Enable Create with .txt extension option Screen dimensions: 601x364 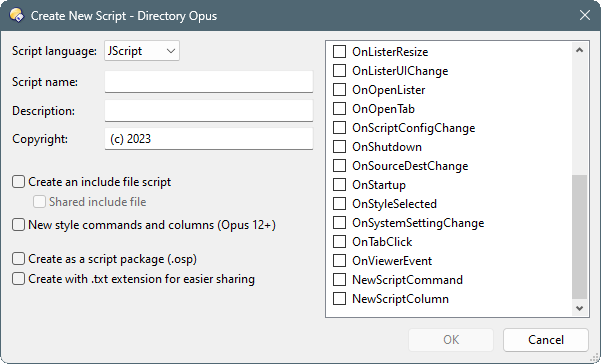18,279
